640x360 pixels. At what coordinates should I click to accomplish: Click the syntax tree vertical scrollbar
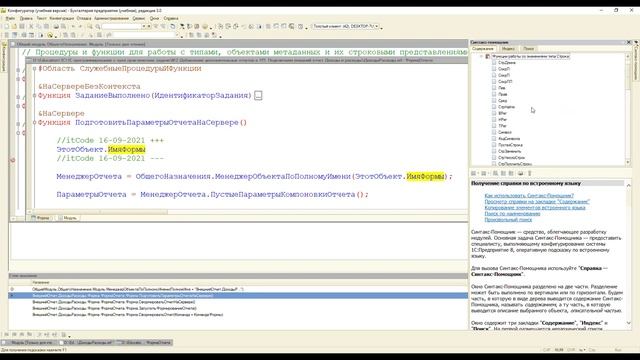[x=628, y=109]
